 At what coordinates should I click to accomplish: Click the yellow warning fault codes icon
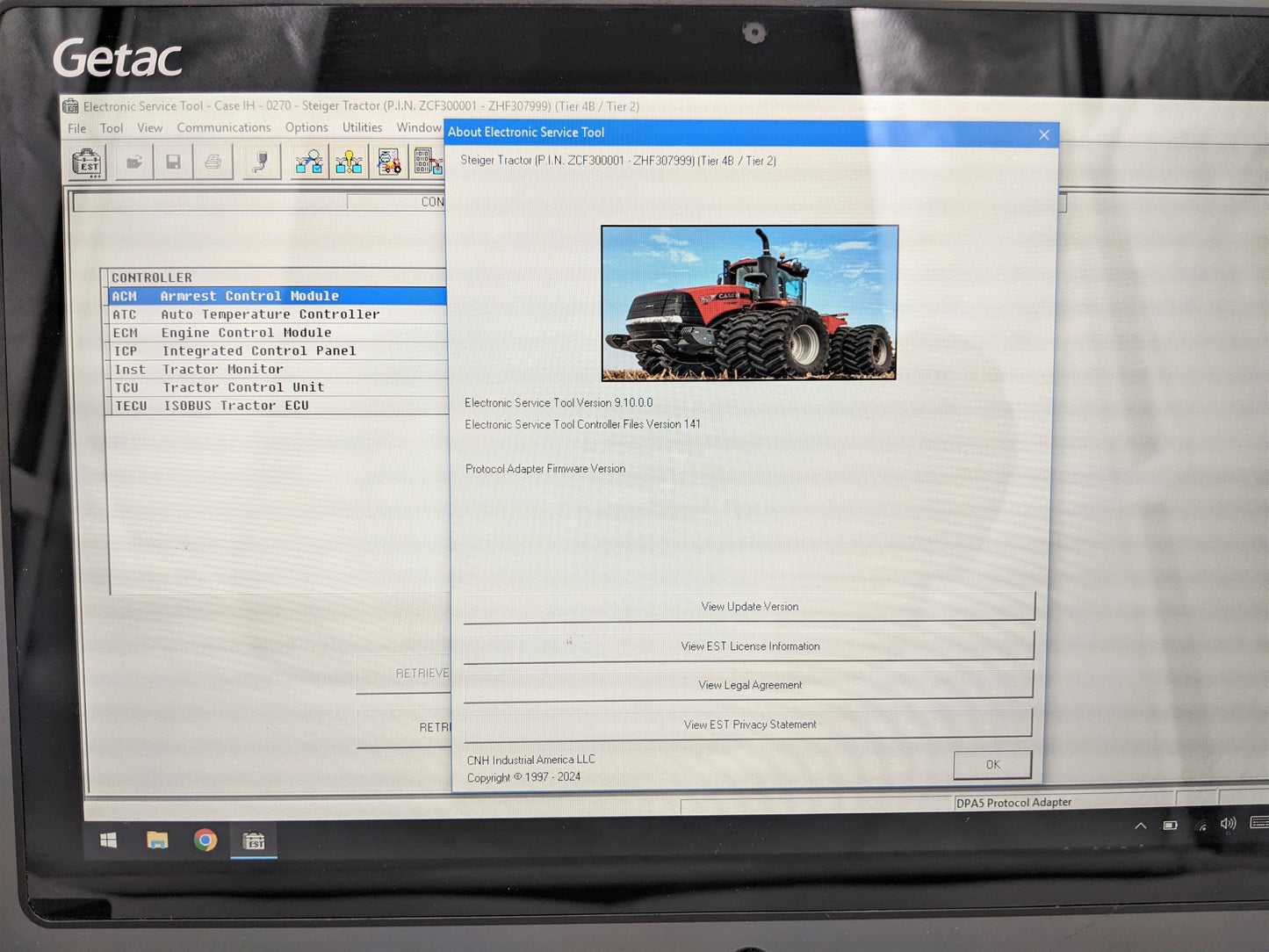coord(349,162)
